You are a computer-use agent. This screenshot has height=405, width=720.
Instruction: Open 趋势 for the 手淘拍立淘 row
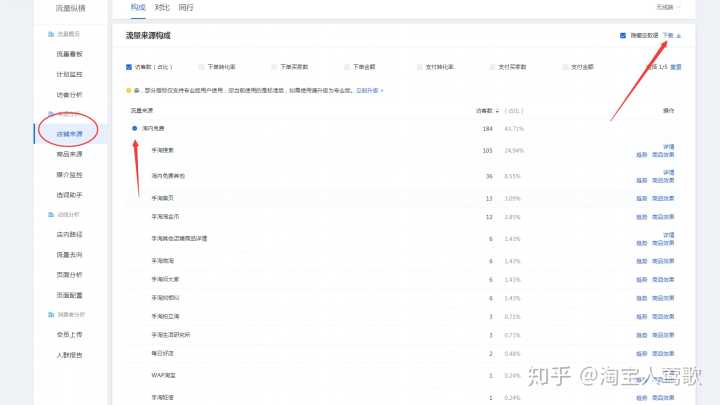(641, 317)
